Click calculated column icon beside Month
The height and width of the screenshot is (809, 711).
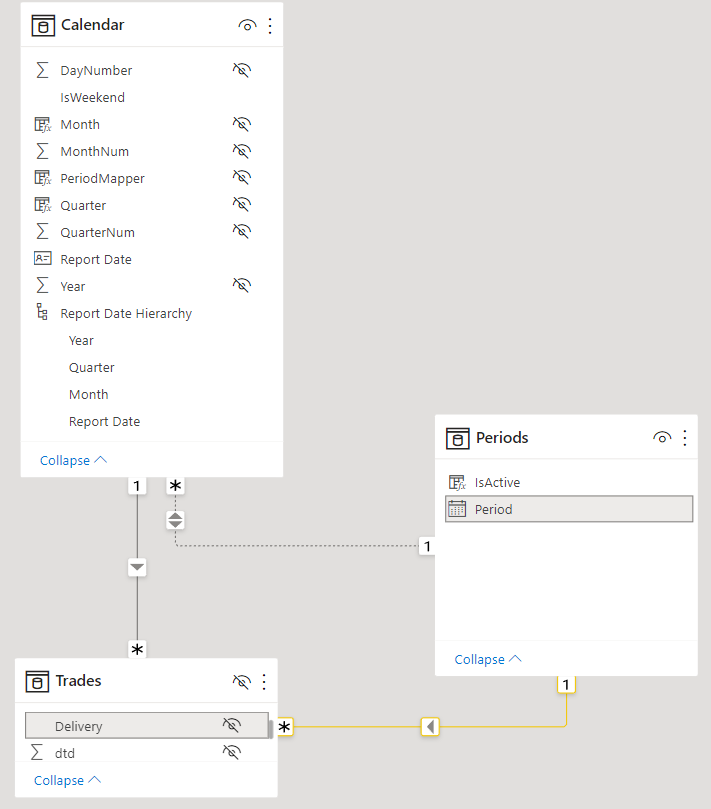pyautogui.click(x=43, y=124)
